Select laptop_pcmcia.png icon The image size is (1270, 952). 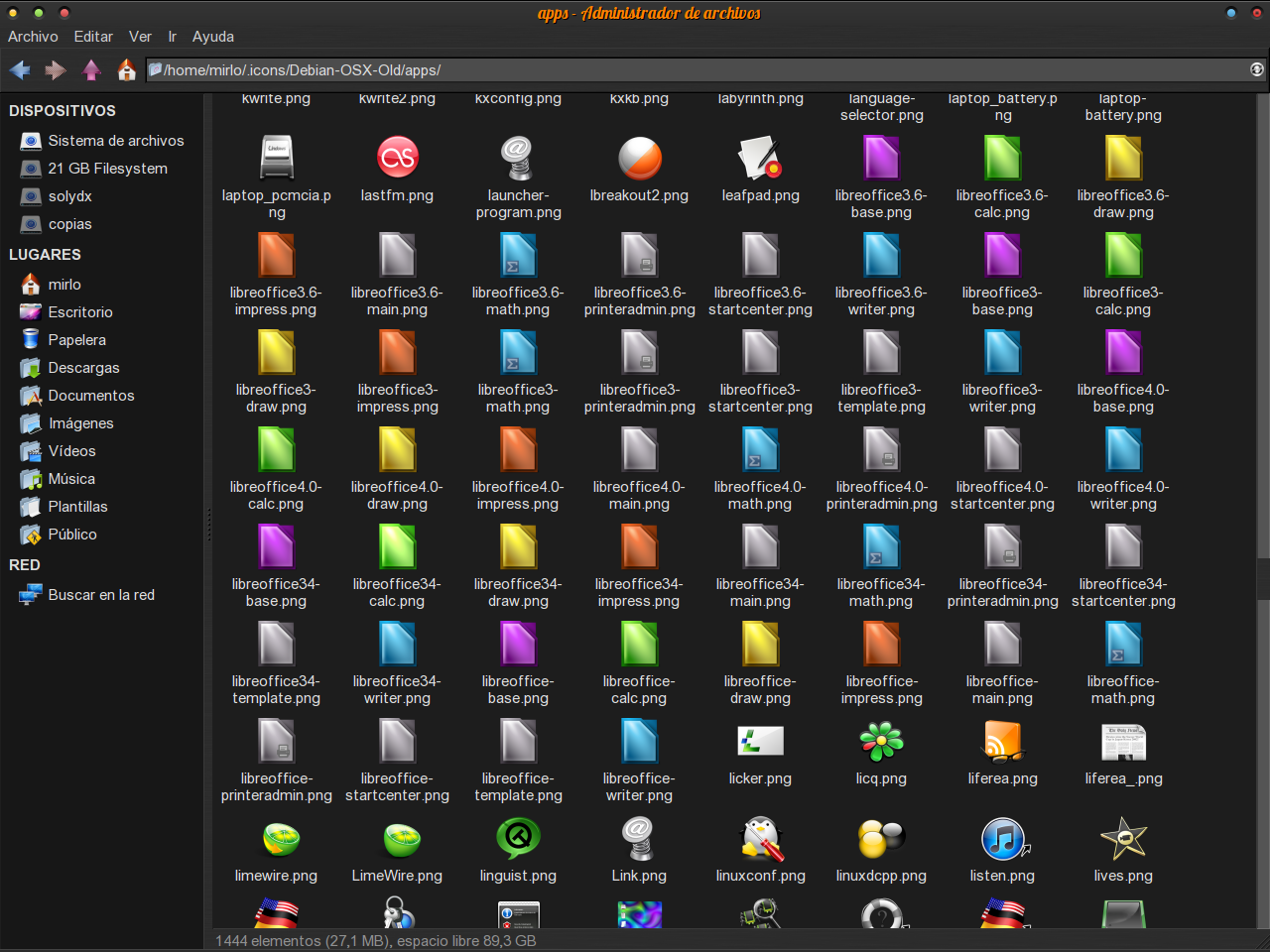pyautogui.click(x=276, y=158)
